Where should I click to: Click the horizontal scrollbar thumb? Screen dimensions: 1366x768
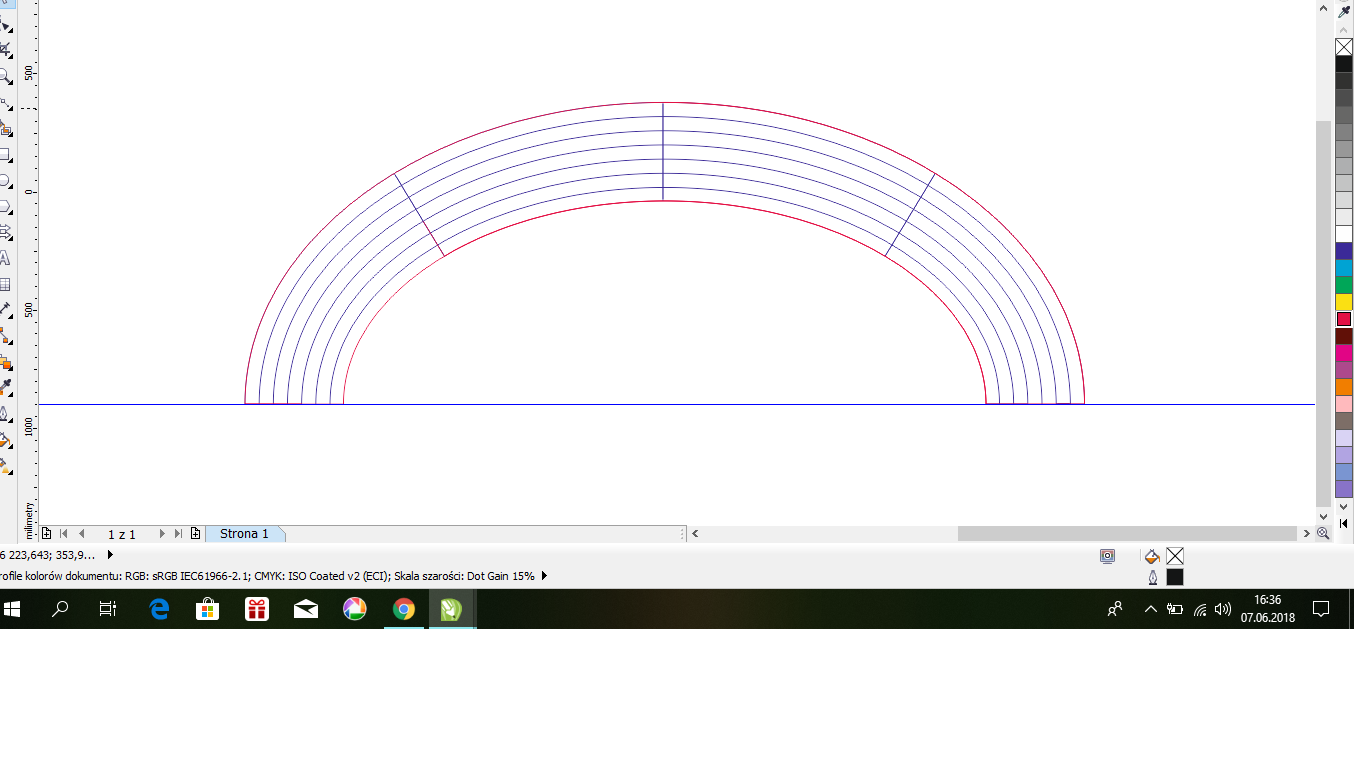tap(1127, 534)
